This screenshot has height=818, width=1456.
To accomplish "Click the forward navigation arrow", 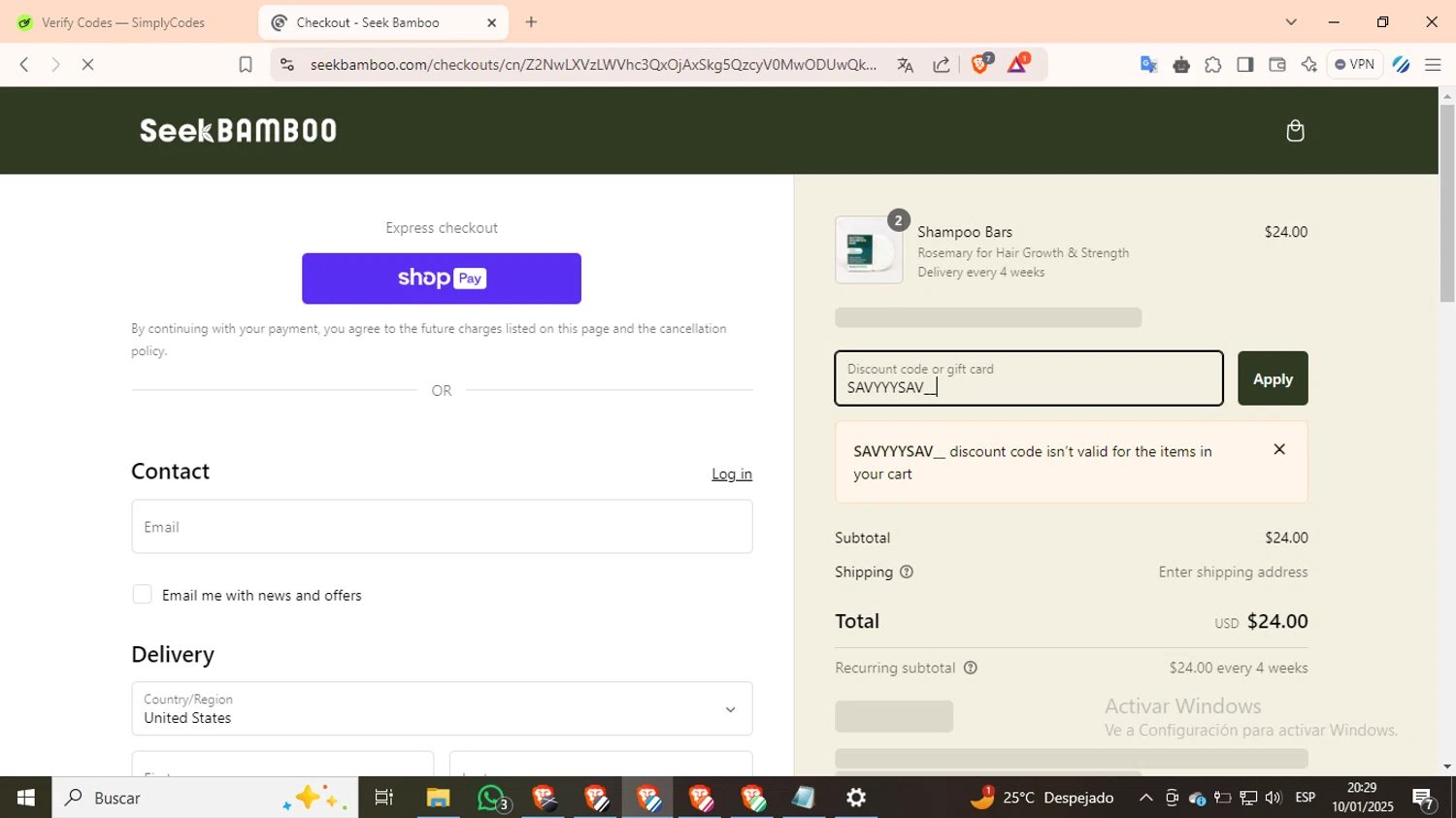I will tap(55, 65).
